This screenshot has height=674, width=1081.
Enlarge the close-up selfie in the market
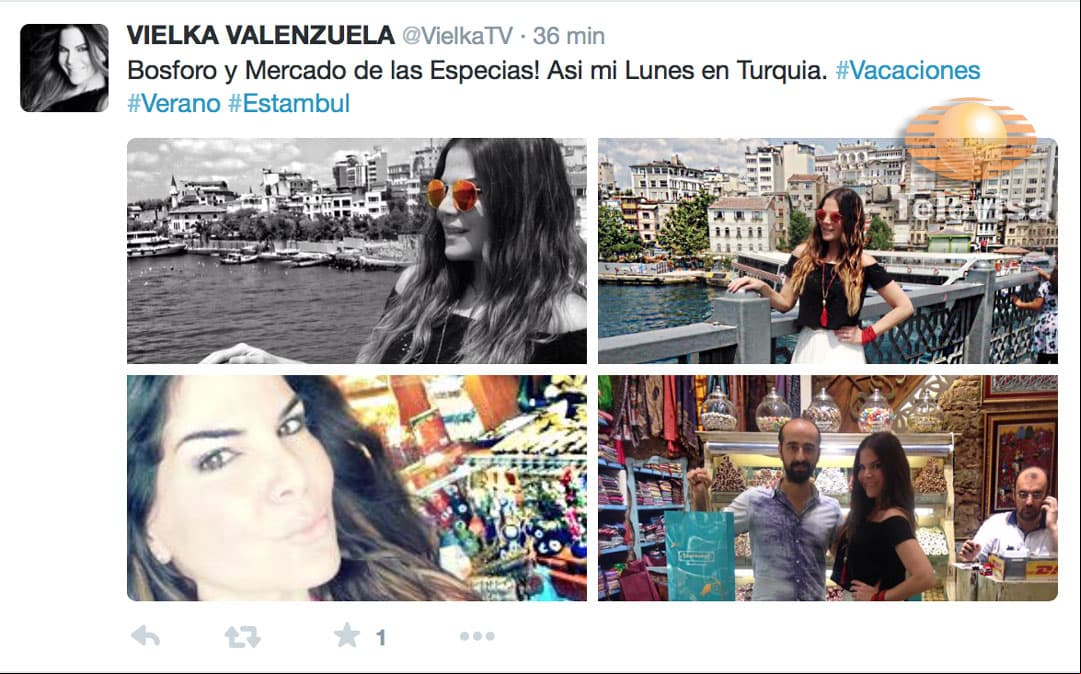pos(357,488)
